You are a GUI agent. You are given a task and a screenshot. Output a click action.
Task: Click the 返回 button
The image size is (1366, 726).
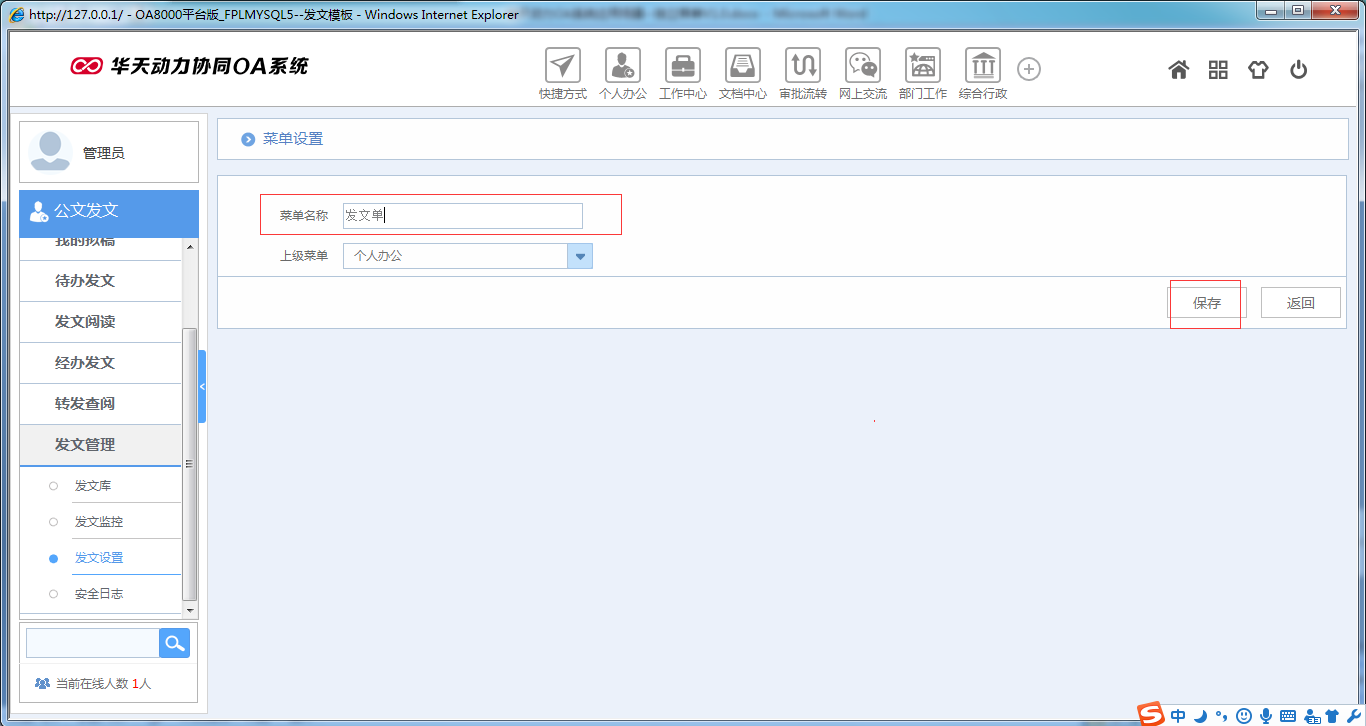1300,303
